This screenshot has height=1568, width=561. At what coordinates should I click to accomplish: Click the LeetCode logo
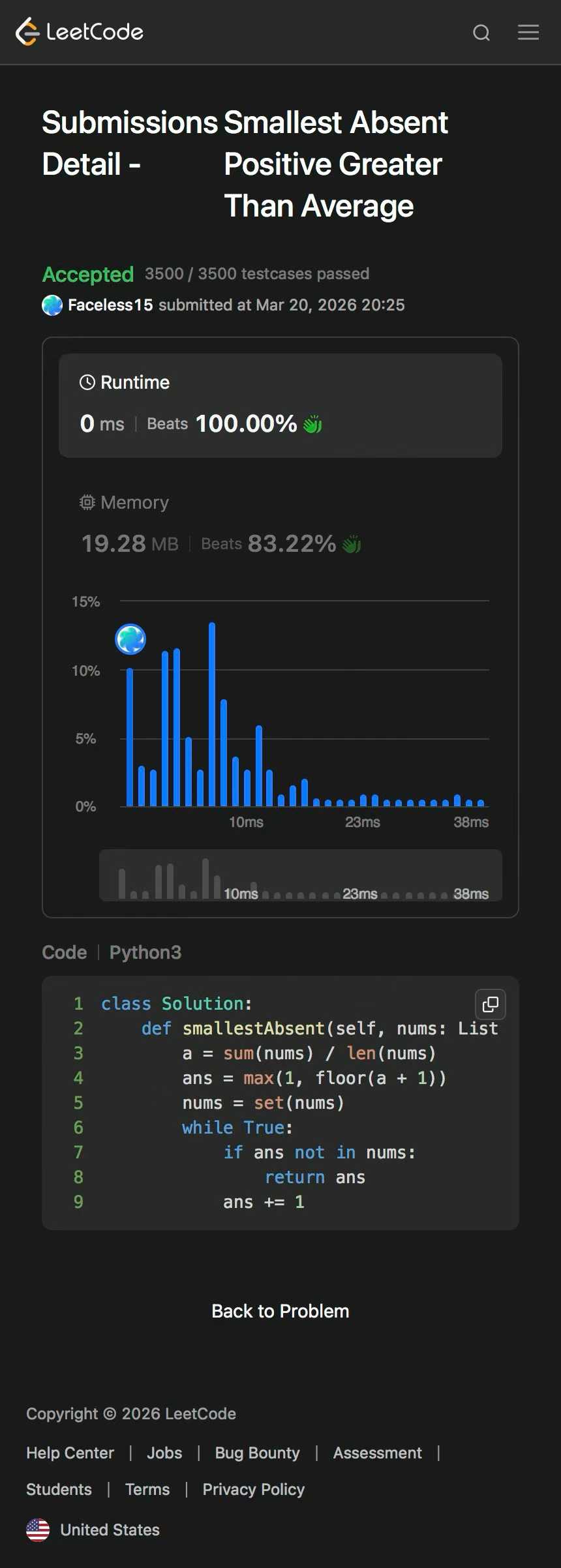tap(80, 32)
